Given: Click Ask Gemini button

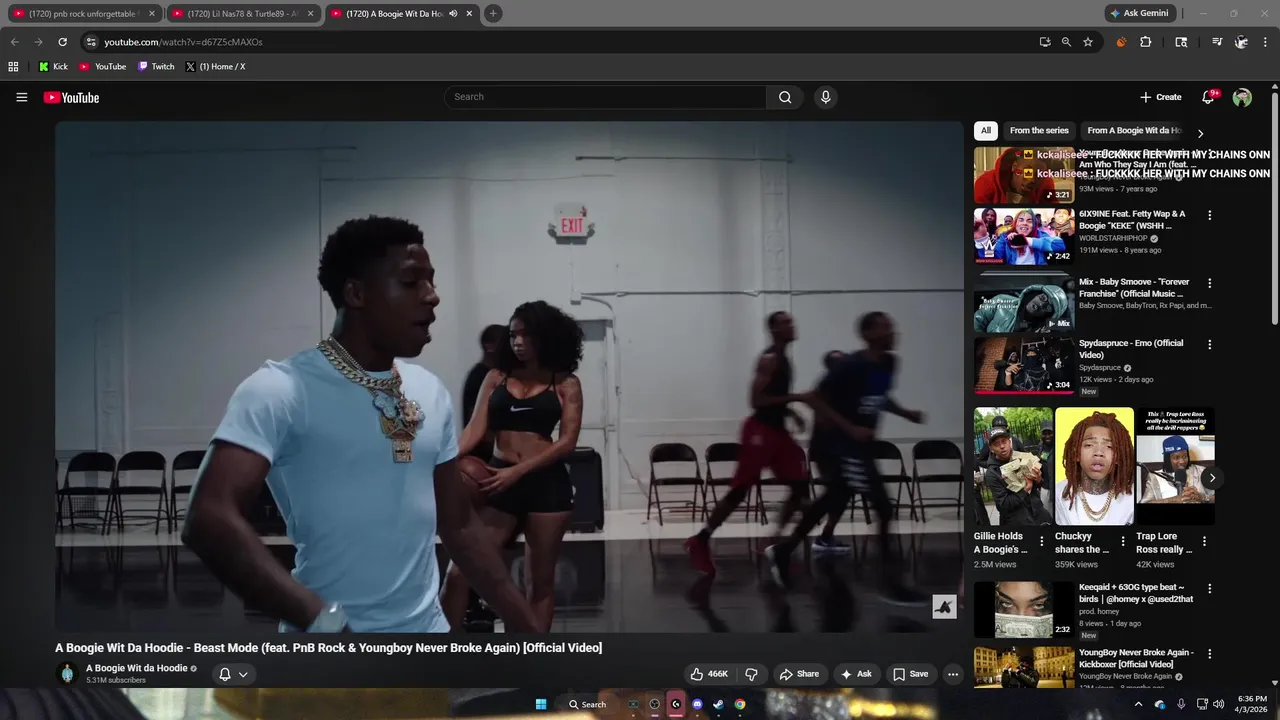Looking at the screenshot, I should [1139, 13].
